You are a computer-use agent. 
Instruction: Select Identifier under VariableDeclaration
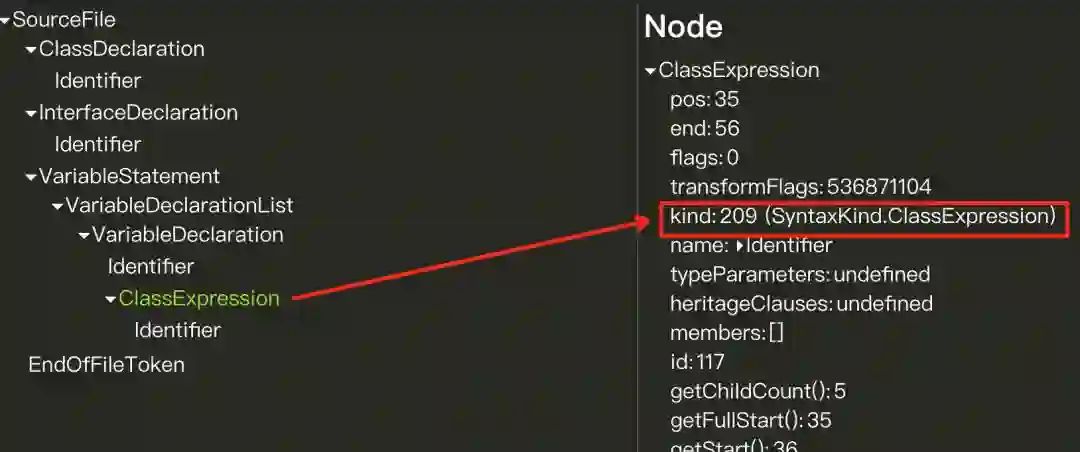coord(151,266)
